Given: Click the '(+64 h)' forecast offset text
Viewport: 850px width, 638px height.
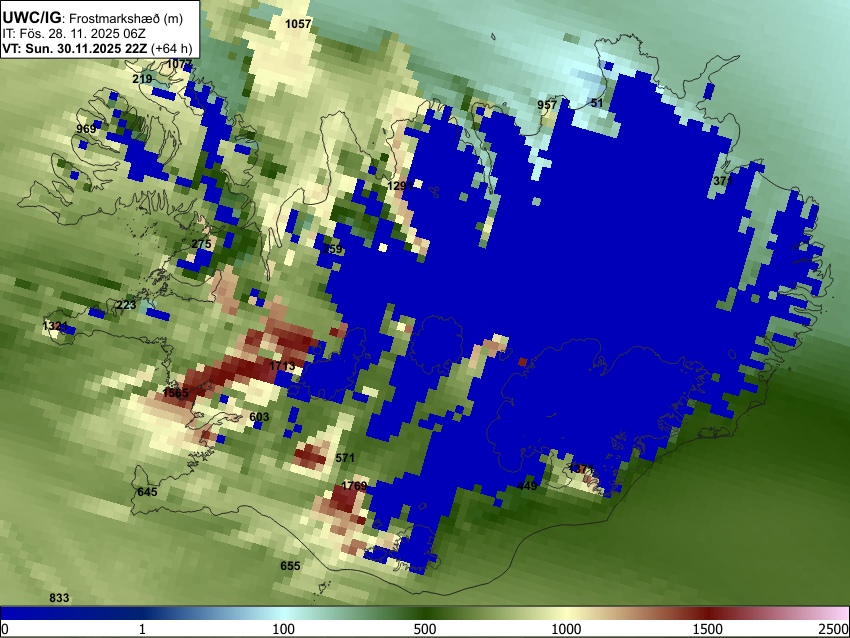Looking at the screenshot, I should coord(171,48).
